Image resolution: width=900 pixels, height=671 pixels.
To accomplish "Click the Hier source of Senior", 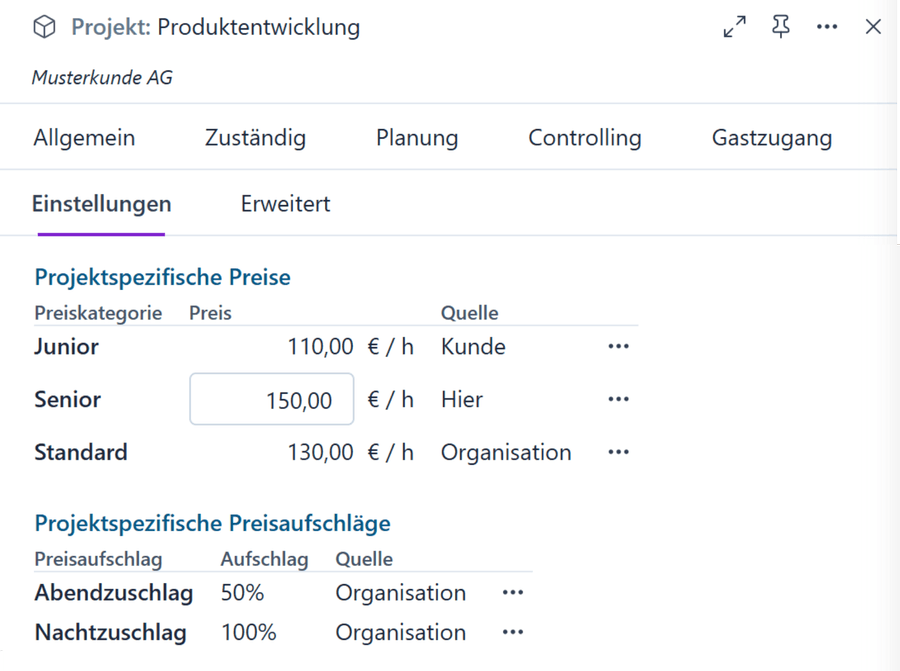I will 462,400.
